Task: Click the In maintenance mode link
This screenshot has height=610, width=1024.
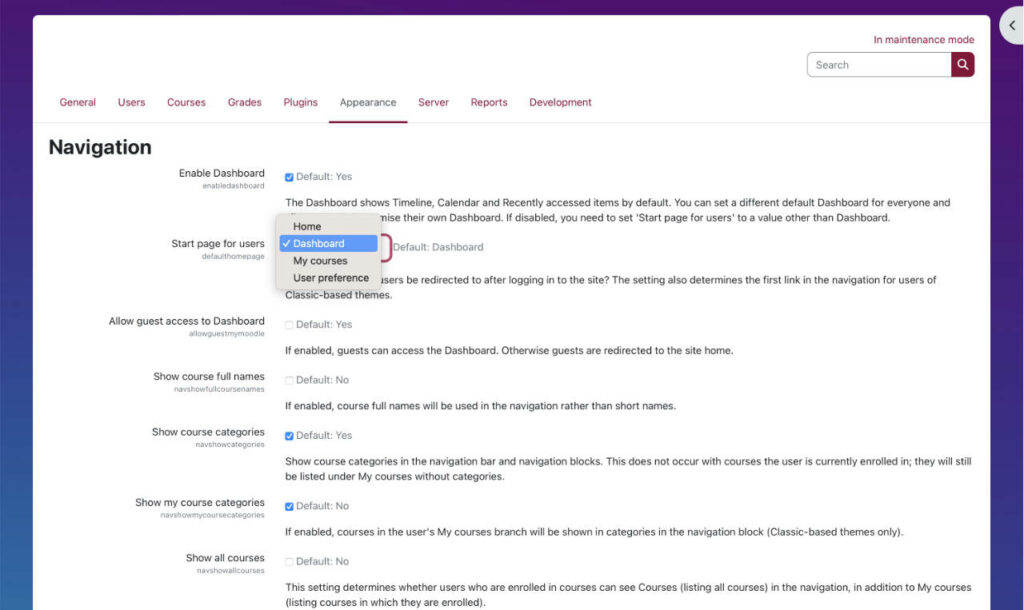Action: (x=923, y=39)
